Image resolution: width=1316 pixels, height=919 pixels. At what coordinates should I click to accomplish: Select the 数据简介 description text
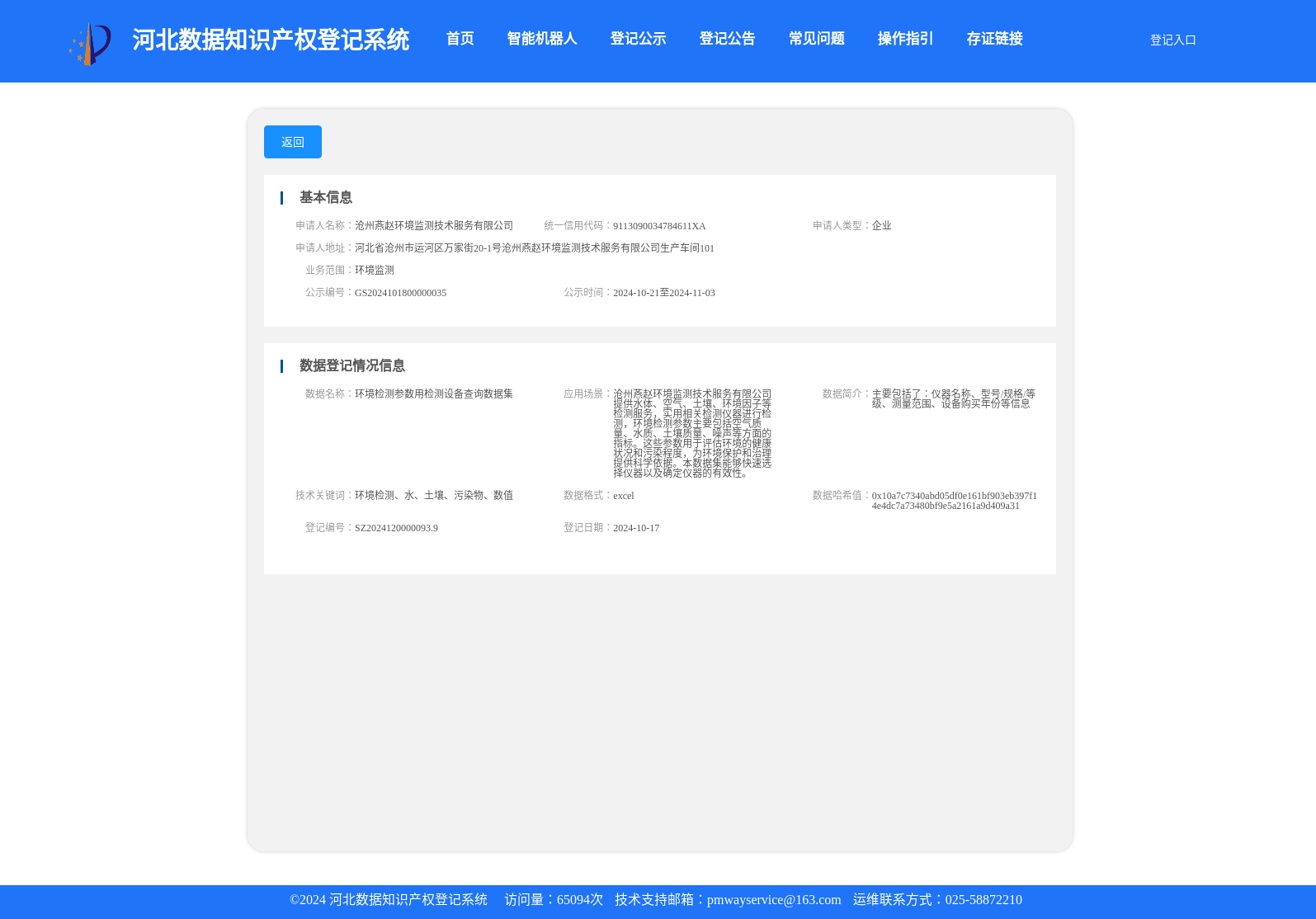pos(954,399)
